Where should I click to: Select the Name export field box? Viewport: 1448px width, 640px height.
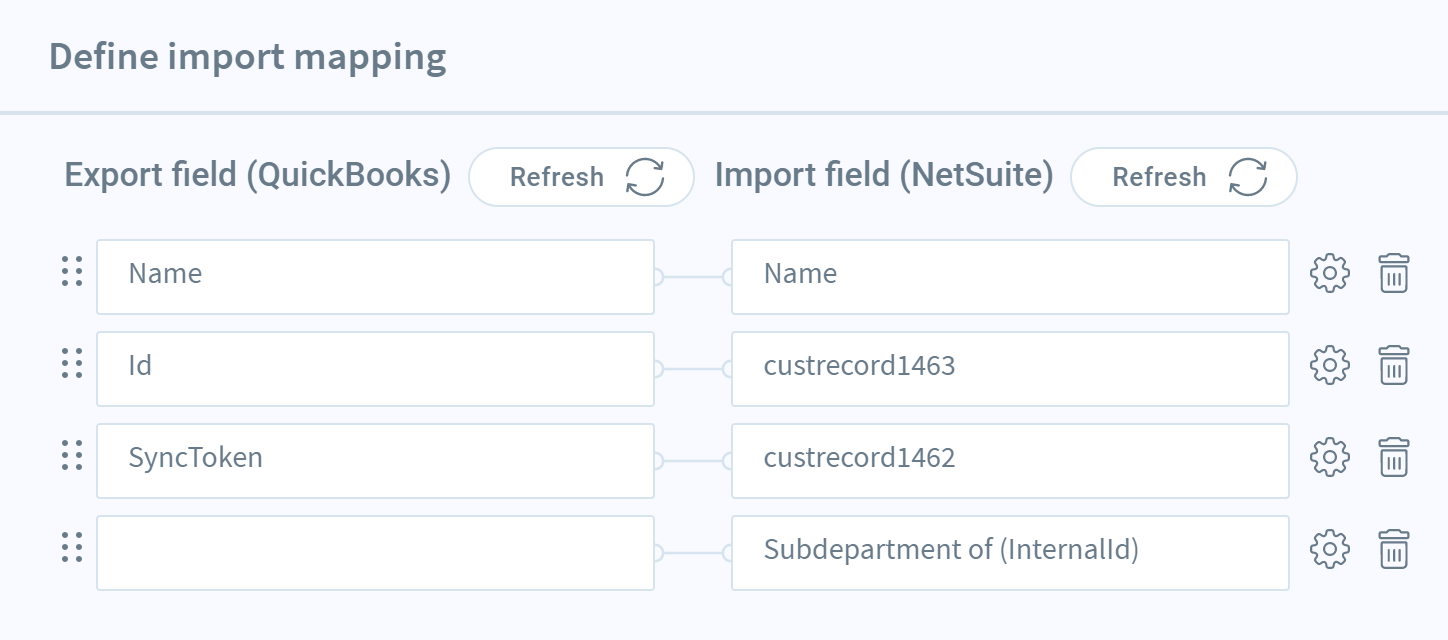point(376,277)
